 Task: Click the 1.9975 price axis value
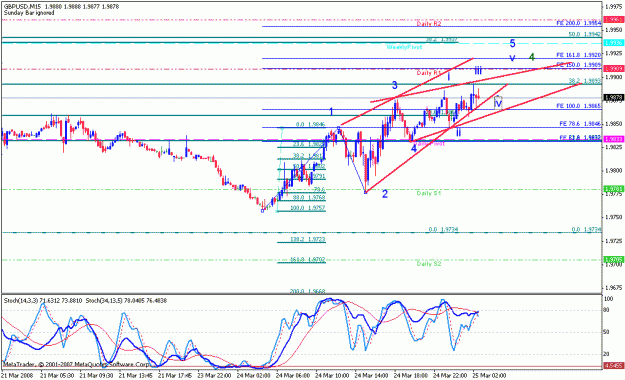(613, 6)
